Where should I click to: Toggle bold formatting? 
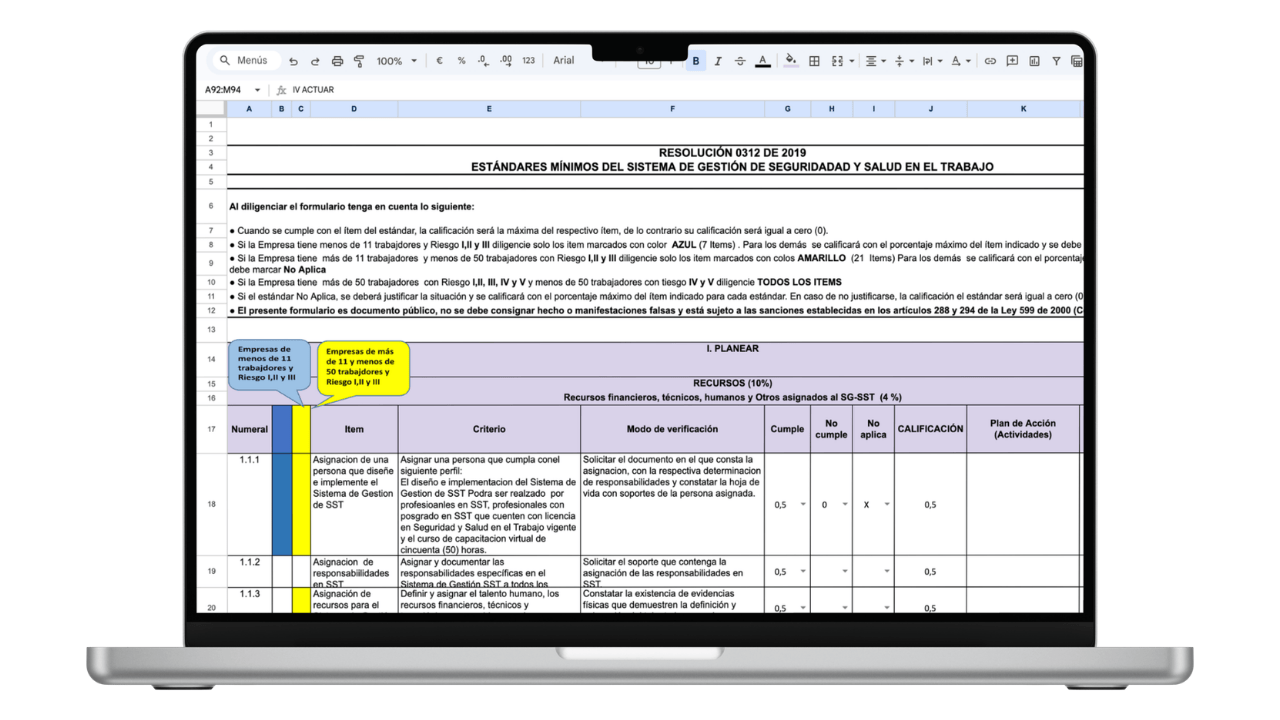point(696,60)
